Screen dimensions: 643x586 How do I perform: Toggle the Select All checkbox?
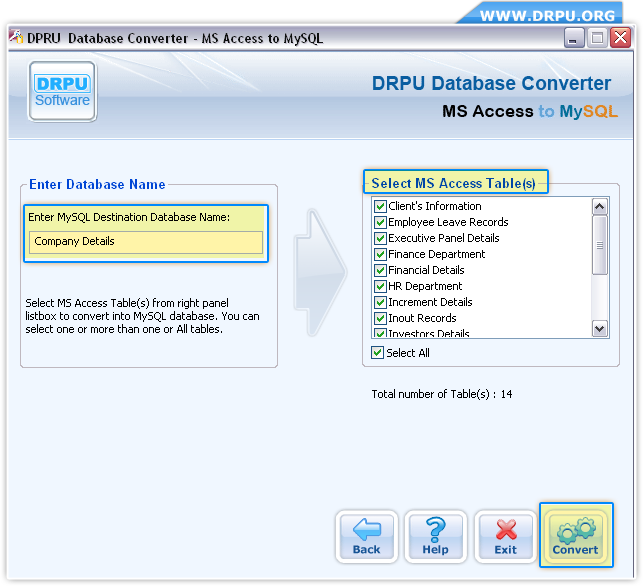point(377,353)
